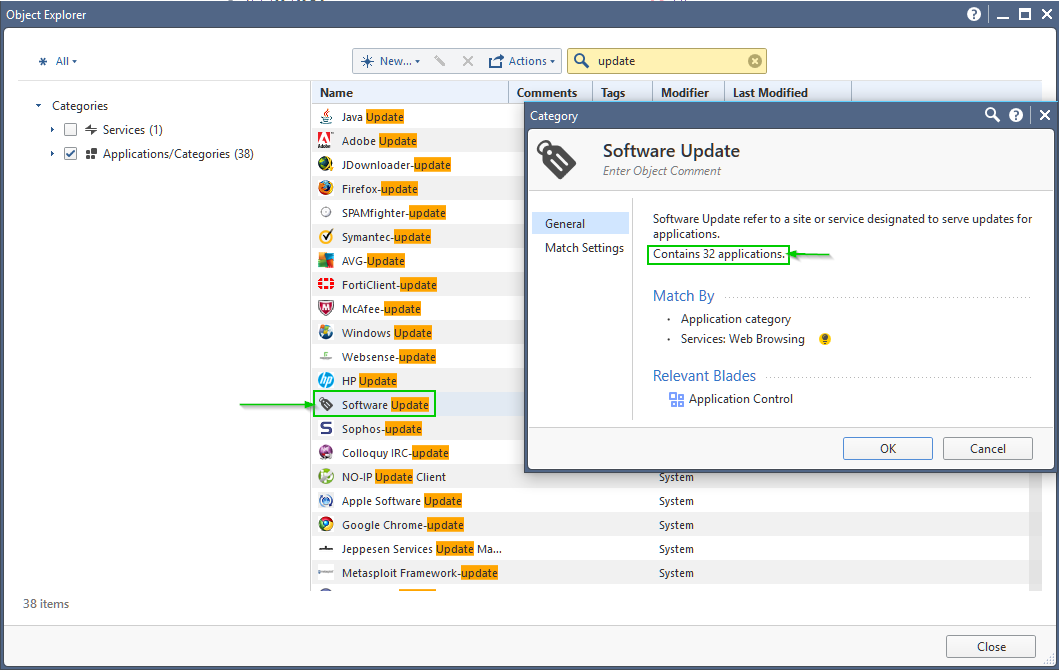Click the HP Update logo icon
Image resolution: width=1059 pixels, height=670 pixels.
click(x=326, y=380)
